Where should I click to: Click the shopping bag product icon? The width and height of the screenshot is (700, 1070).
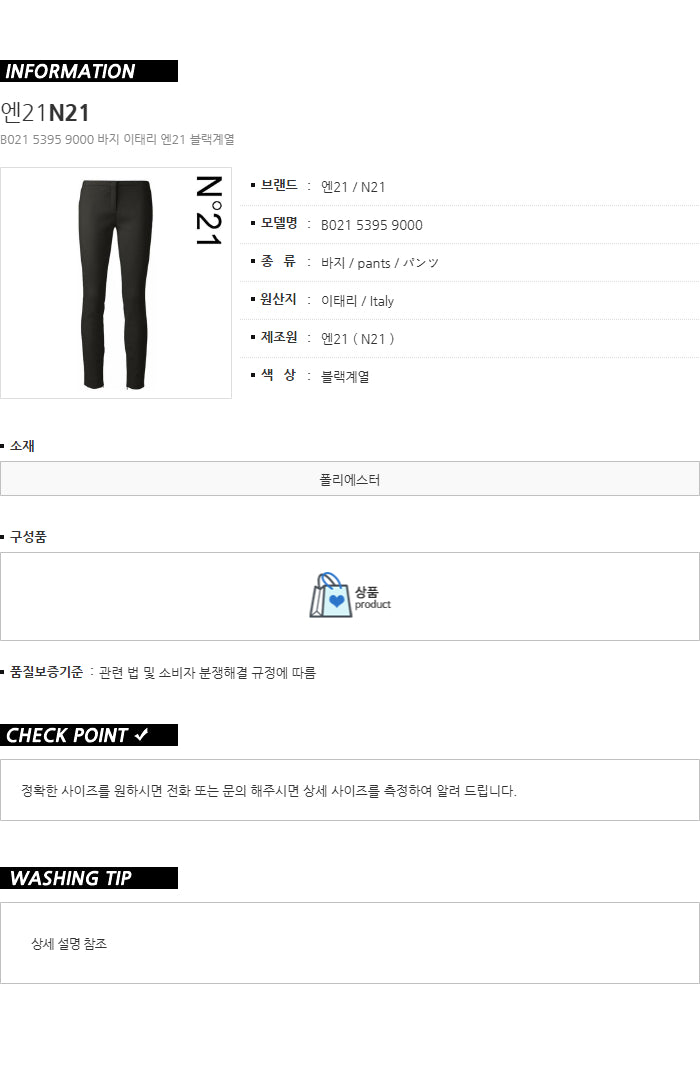331,595
